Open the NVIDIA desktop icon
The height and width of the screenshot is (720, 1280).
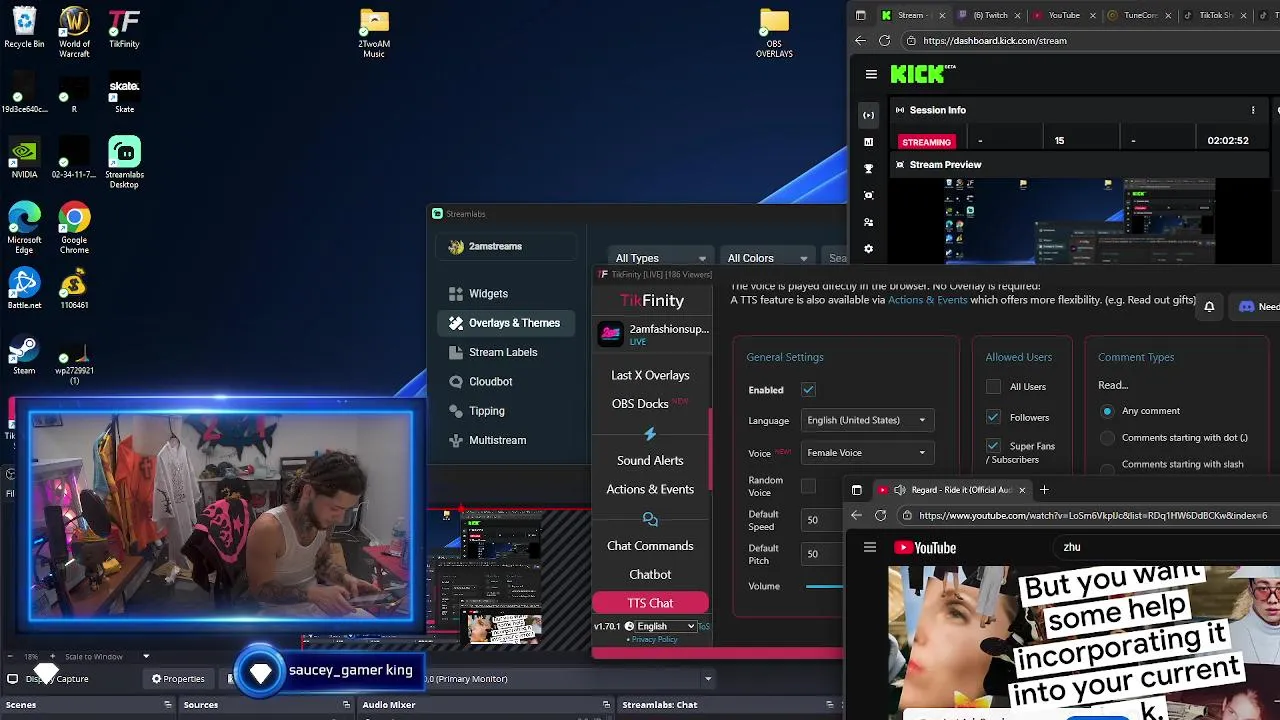(x=24, y=158)
